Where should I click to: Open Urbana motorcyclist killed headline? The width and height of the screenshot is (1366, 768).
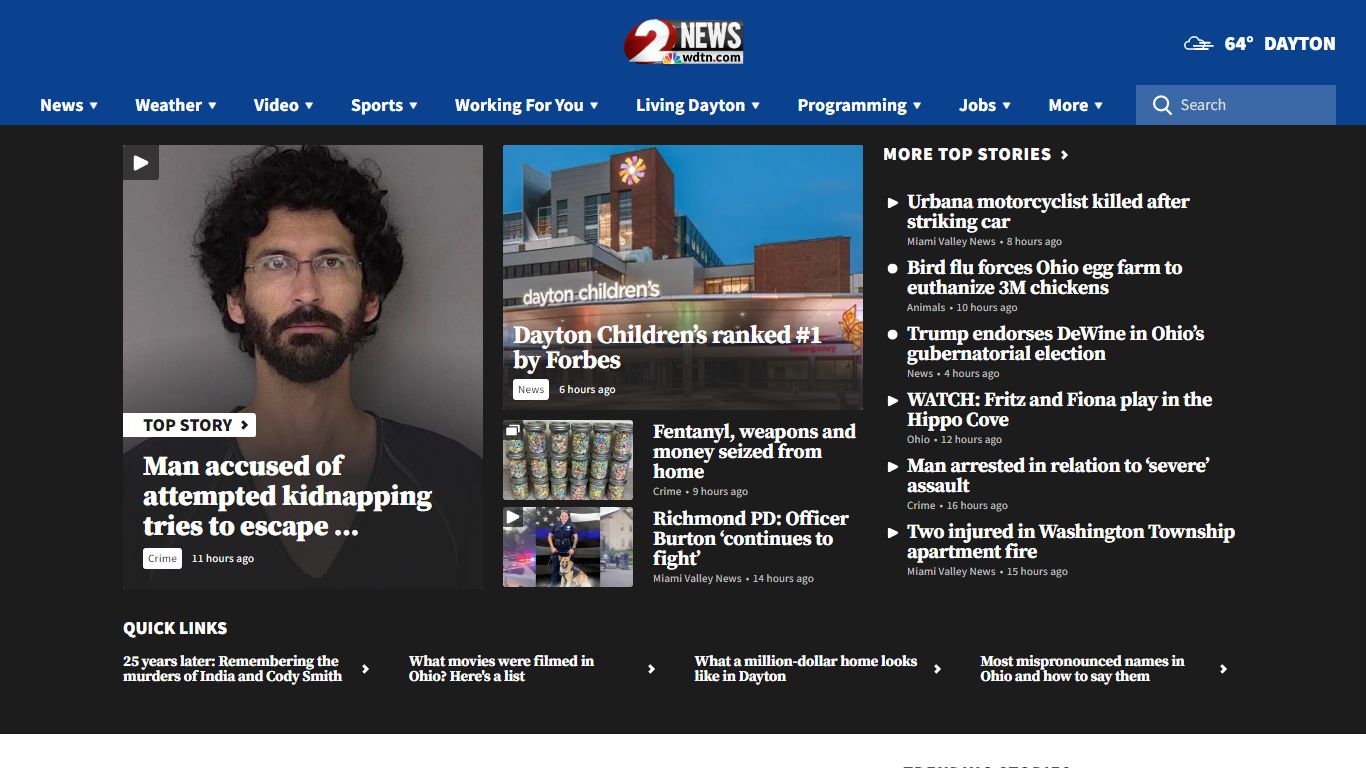click(x=1048, y=211)
